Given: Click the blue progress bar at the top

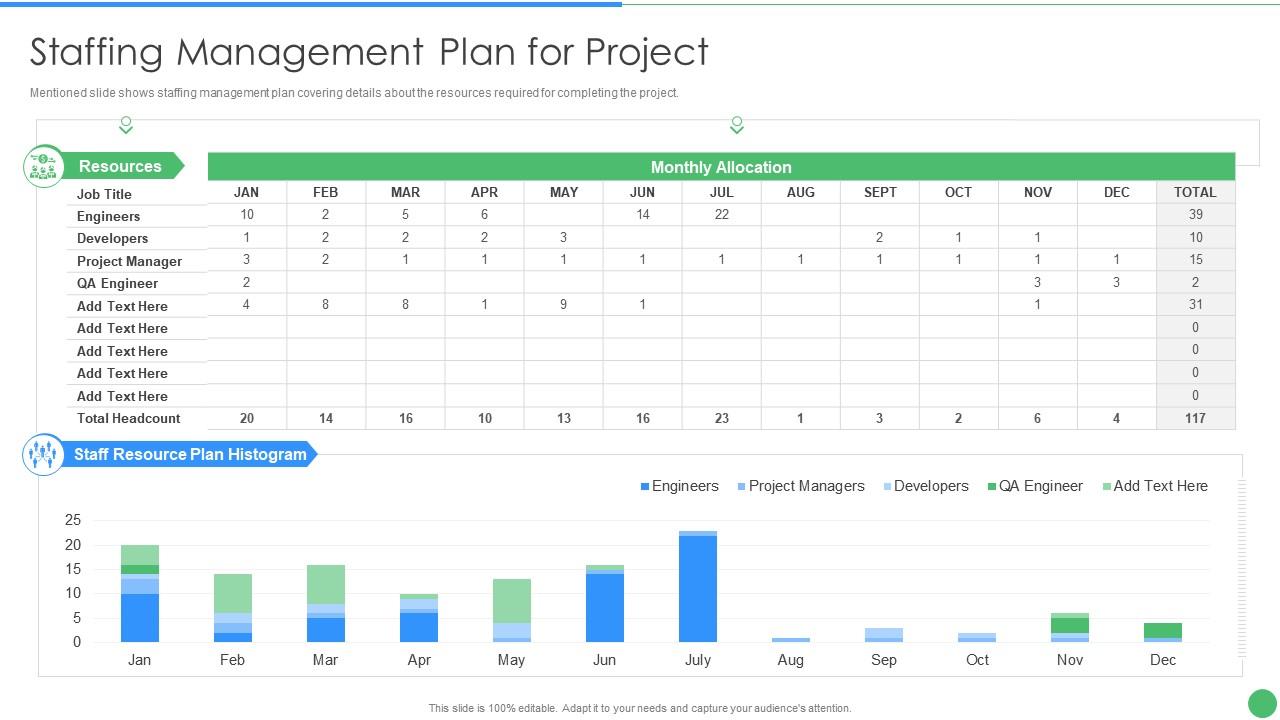Looking at the screenshot, I should pyautogui.click(x=310, y=4).
